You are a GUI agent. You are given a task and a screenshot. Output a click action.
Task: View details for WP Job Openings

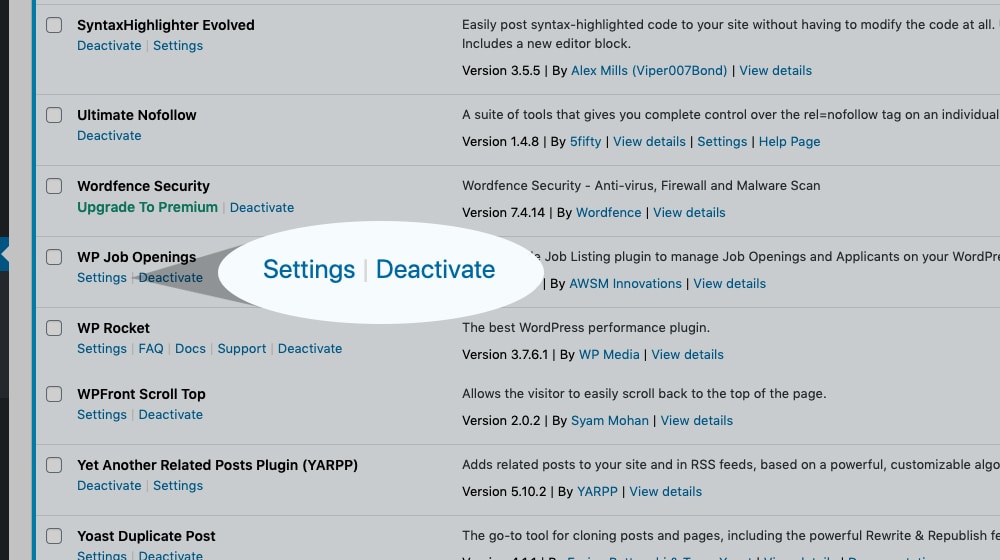(x=730, y=283)
